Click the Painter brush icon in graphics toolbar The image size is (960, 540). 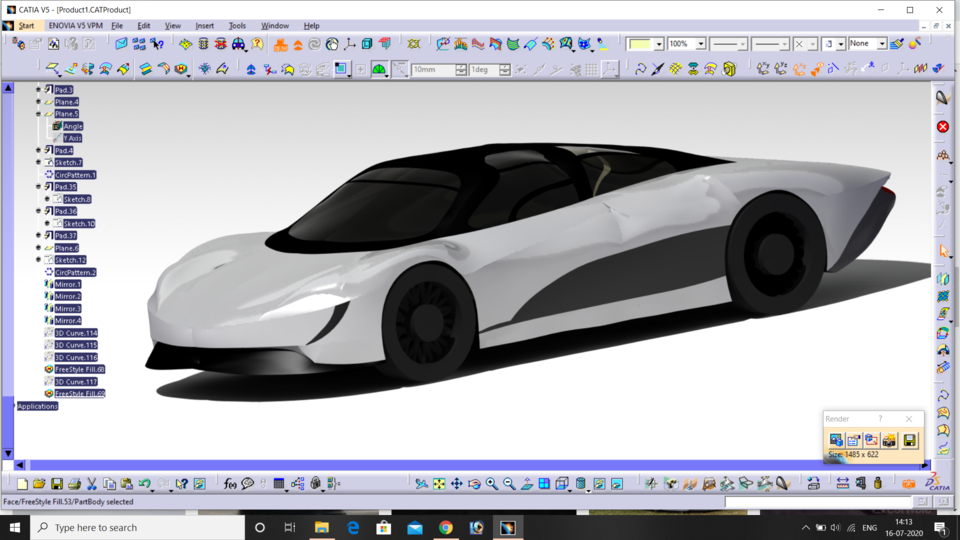click(897, 44)
